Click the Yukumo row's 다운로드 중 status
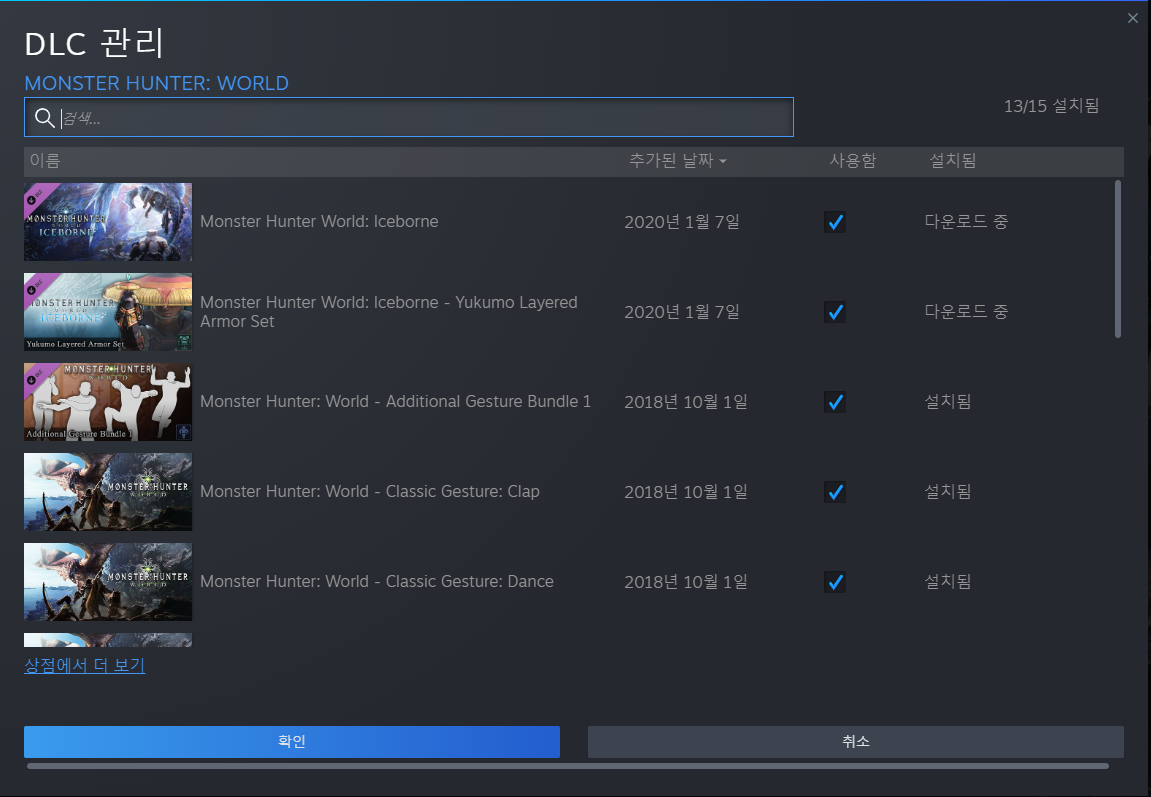 pyautogui.click(x=966, y=312)
